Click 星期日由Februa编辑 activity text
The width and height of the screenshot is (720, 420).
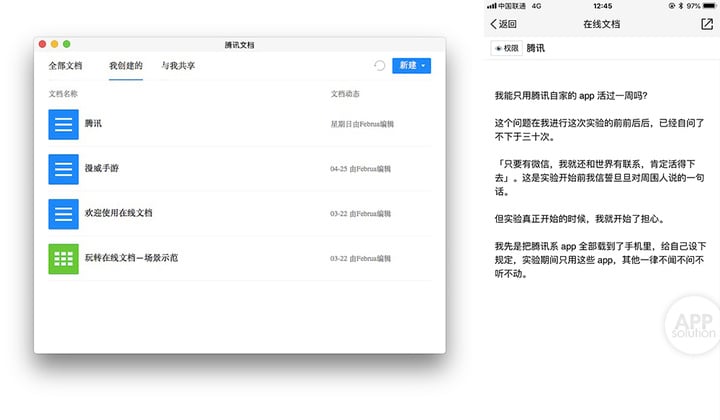coord(362,124)
